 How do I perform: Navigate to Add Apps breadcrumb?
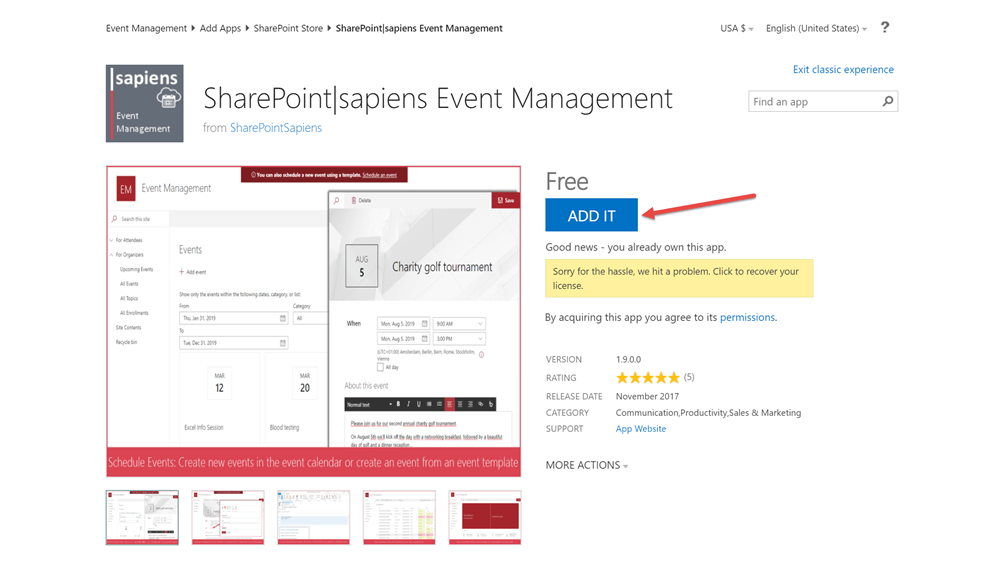[220, 29]
